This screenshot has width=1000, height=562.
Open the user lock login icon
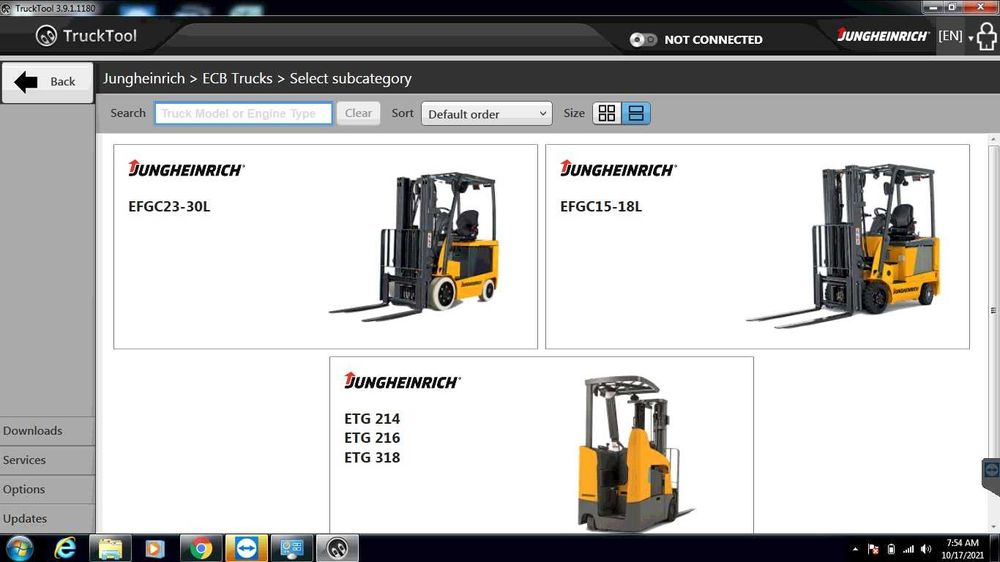(987, 36)
